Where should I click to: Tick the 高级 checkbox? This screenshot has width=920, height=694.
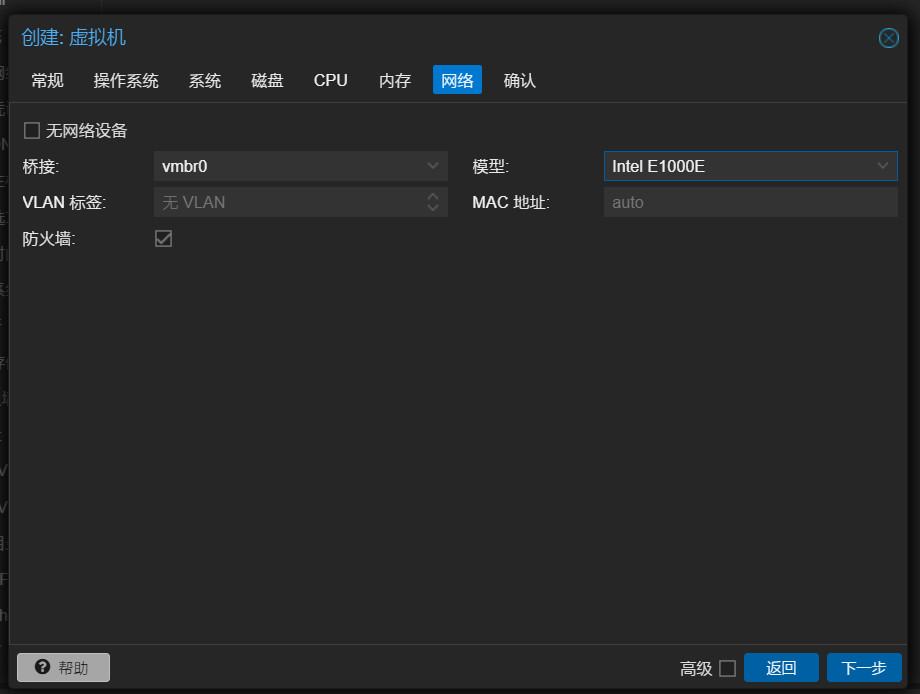tap(728, 668)
